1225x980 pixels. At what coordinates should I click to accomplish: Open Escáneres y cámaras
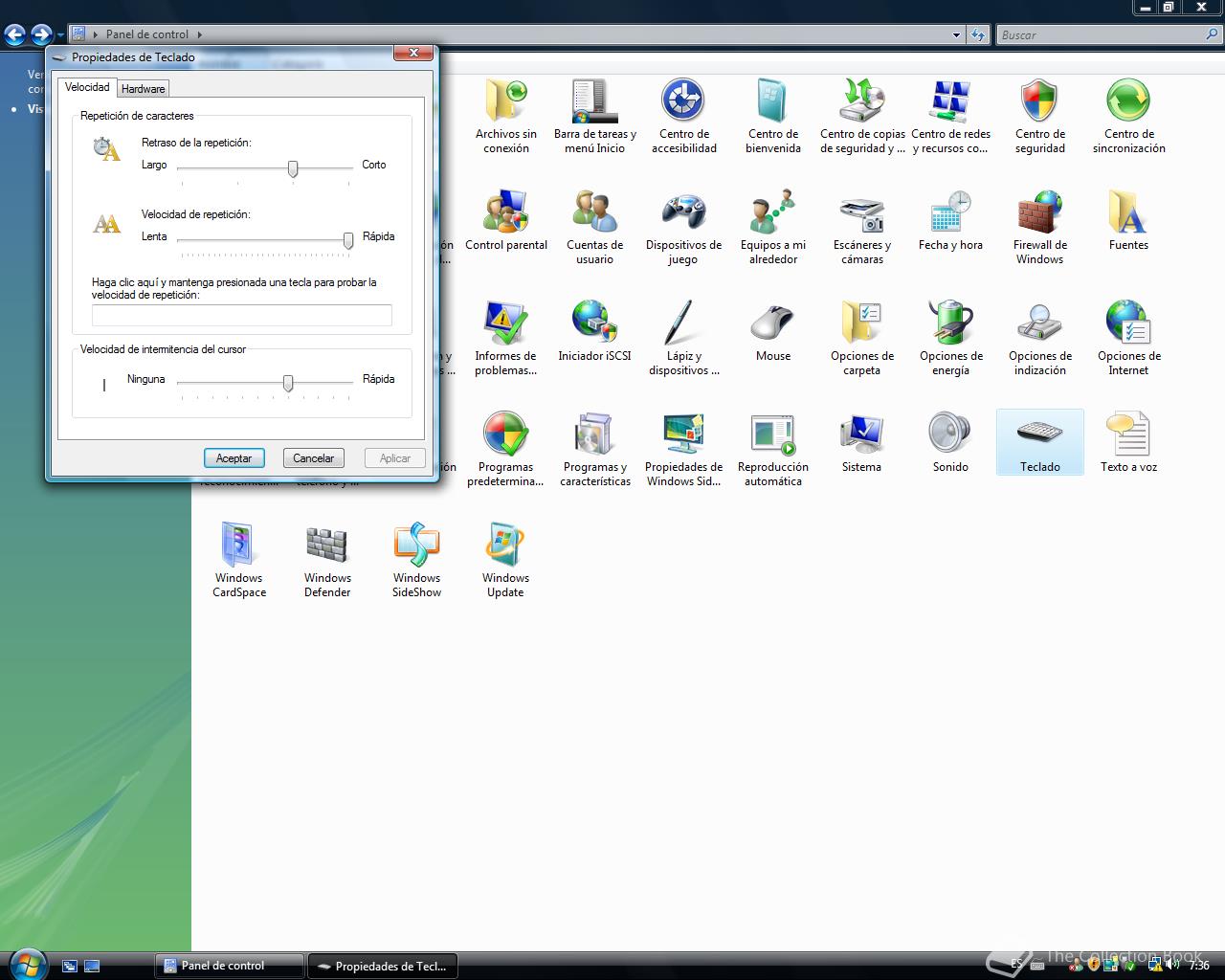pyautogui.click(x=861, y=228)
